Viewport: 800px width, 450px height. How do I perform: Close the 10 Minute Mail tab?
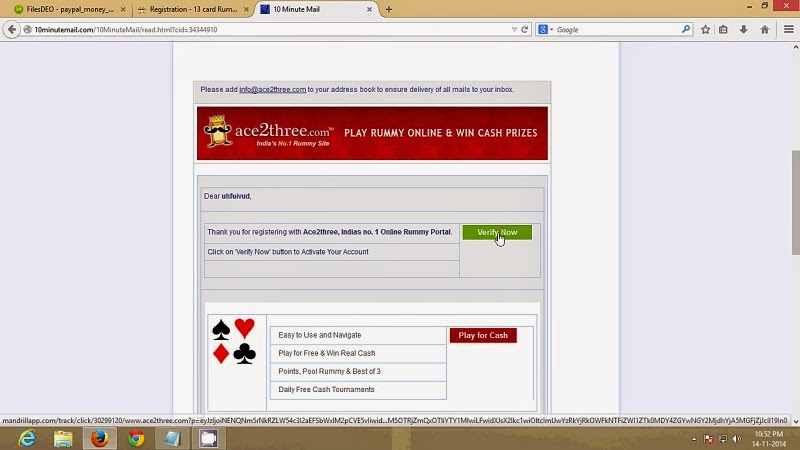(x=369, y=9)
